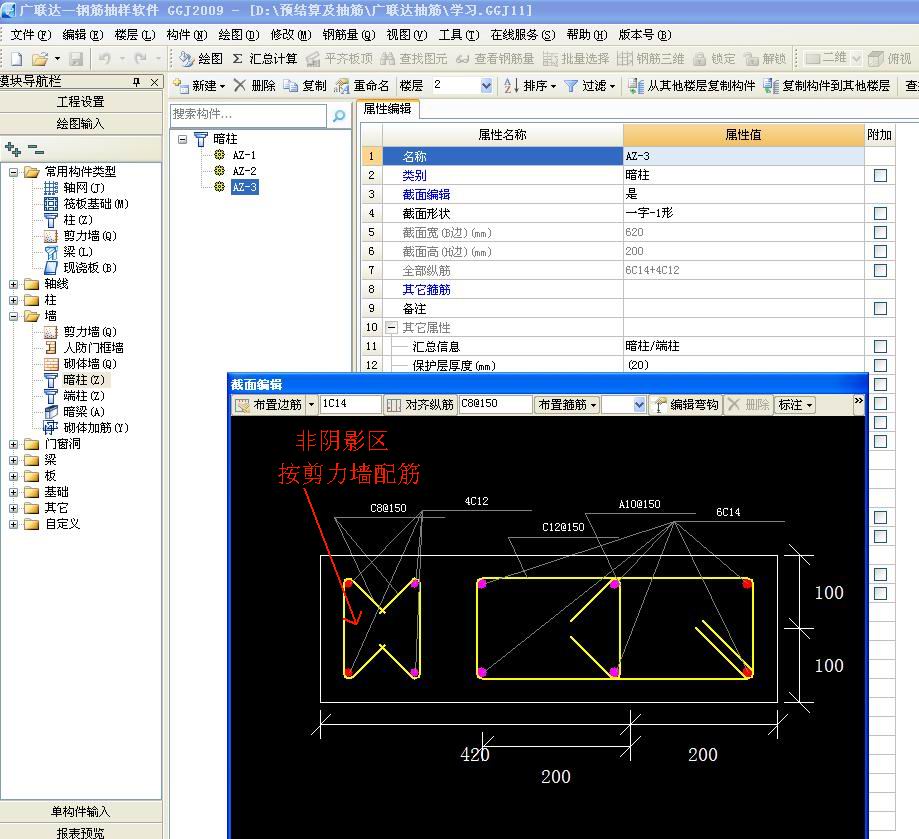The image size is (919, 839).
Task: Click the 对齐纵筋 align rebar icon
Action: (x=395, y=405)
